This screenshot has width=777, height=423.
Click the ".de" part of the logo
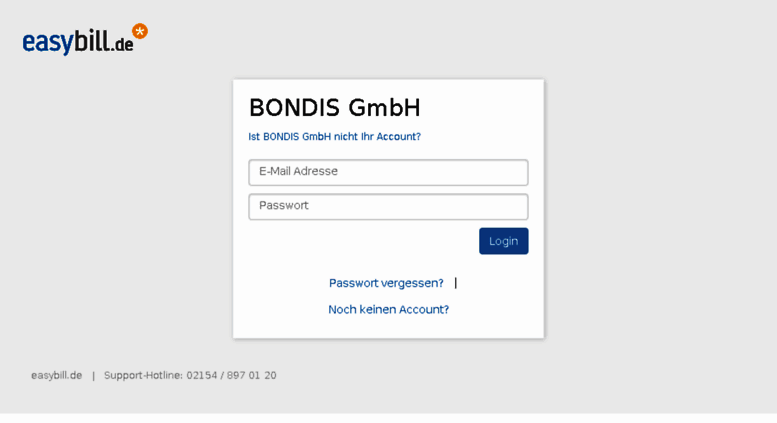pos(122,45)
